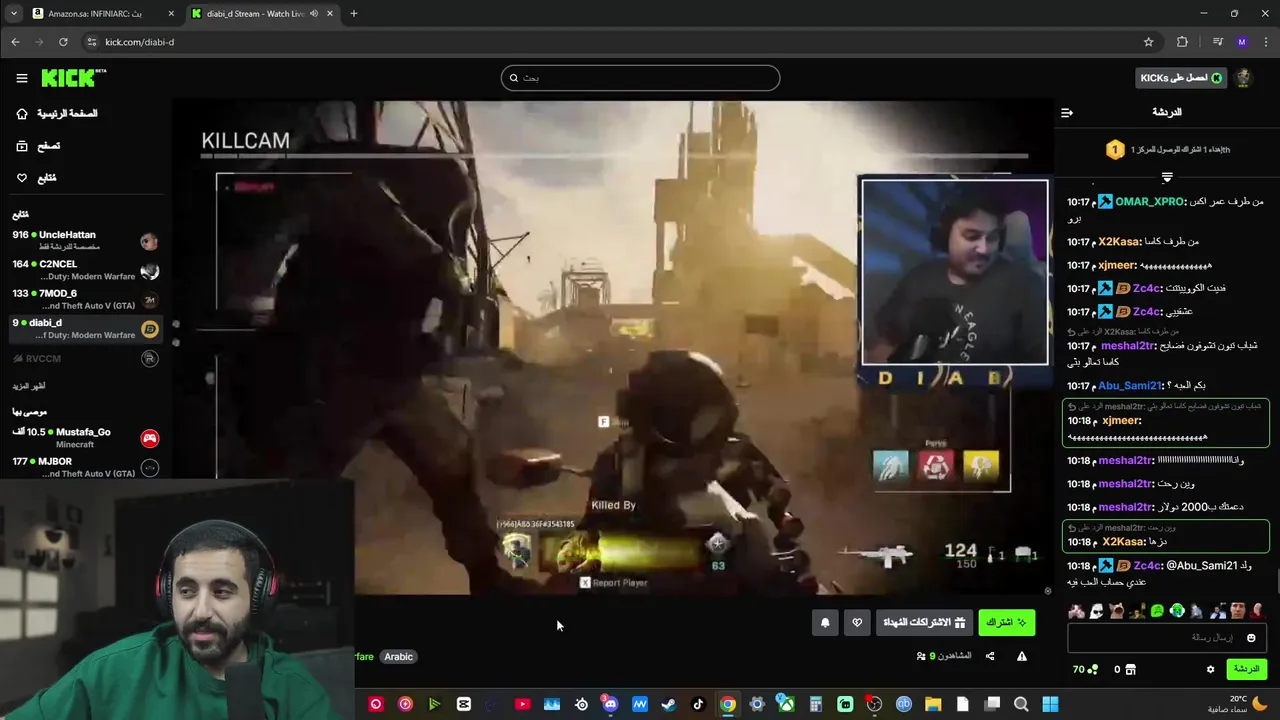Go back in the browser
The width and height of the screenshot is (1280, 720).
tap(15, 42)
